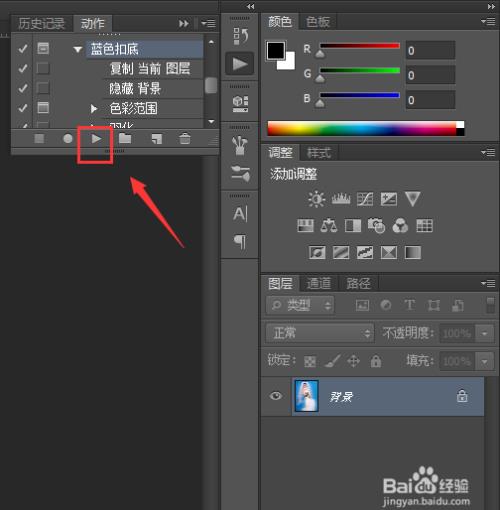The width and height of the screenshot is (500, 510).
Task: Hide the 背景 layer eye icon
Action: [276, 396]
